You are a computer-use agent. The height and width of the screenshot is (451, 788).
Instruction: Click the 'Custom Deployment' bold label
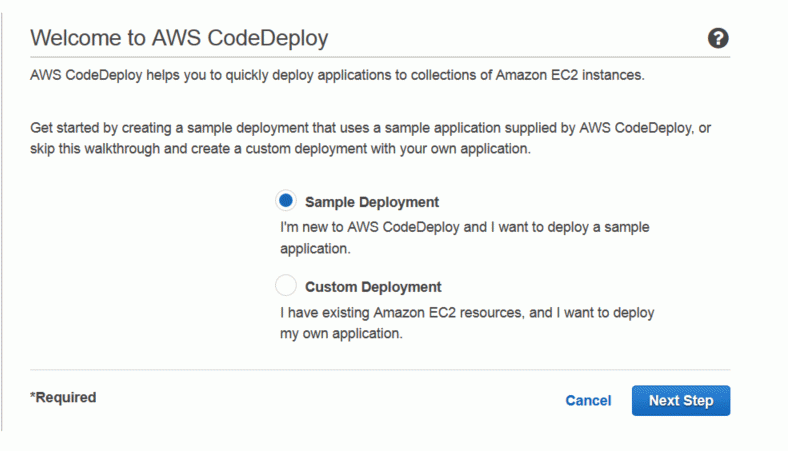[x=373, y=287]
